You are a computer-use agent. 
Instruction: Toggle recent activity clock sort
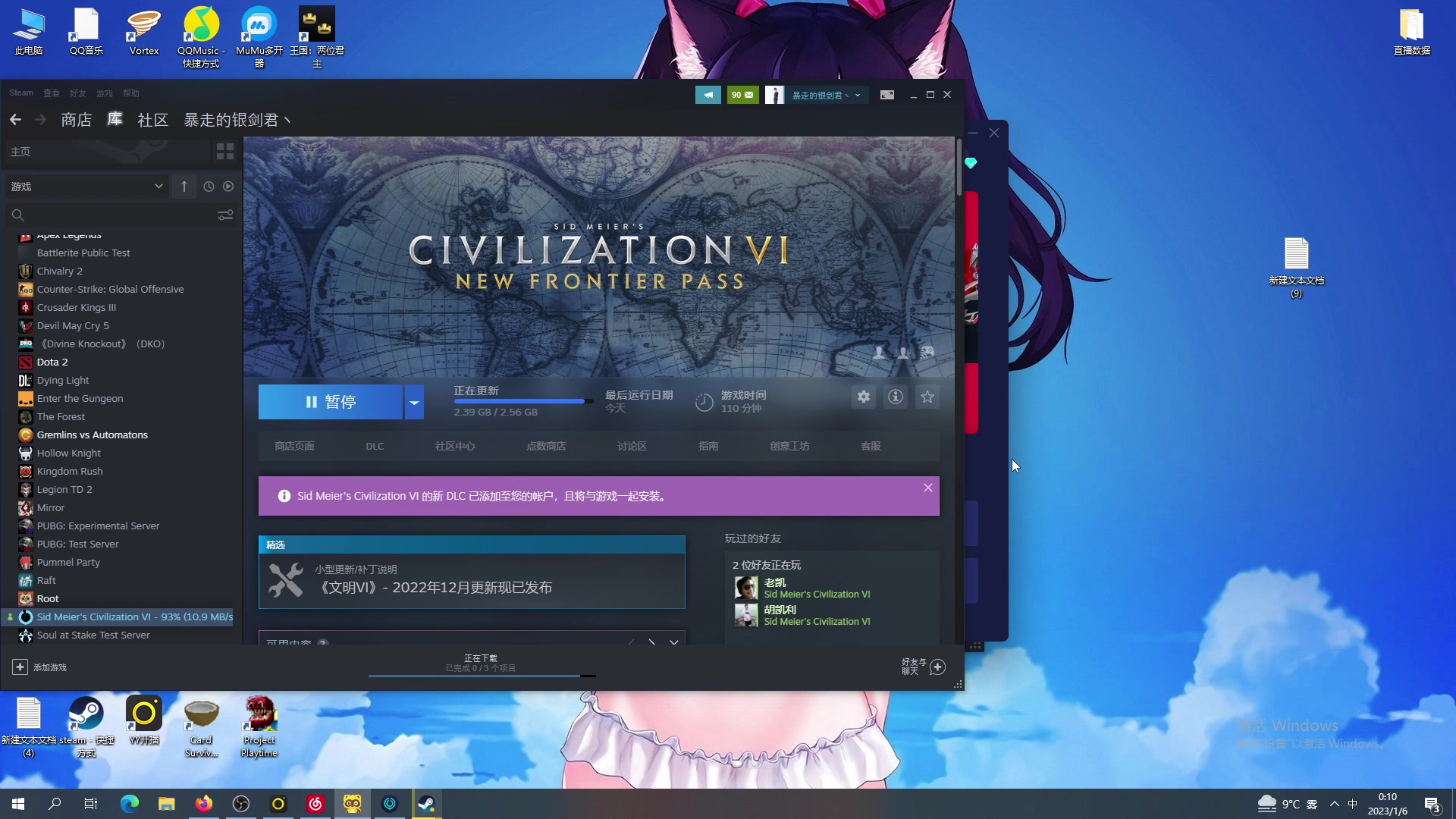point(209,187)
